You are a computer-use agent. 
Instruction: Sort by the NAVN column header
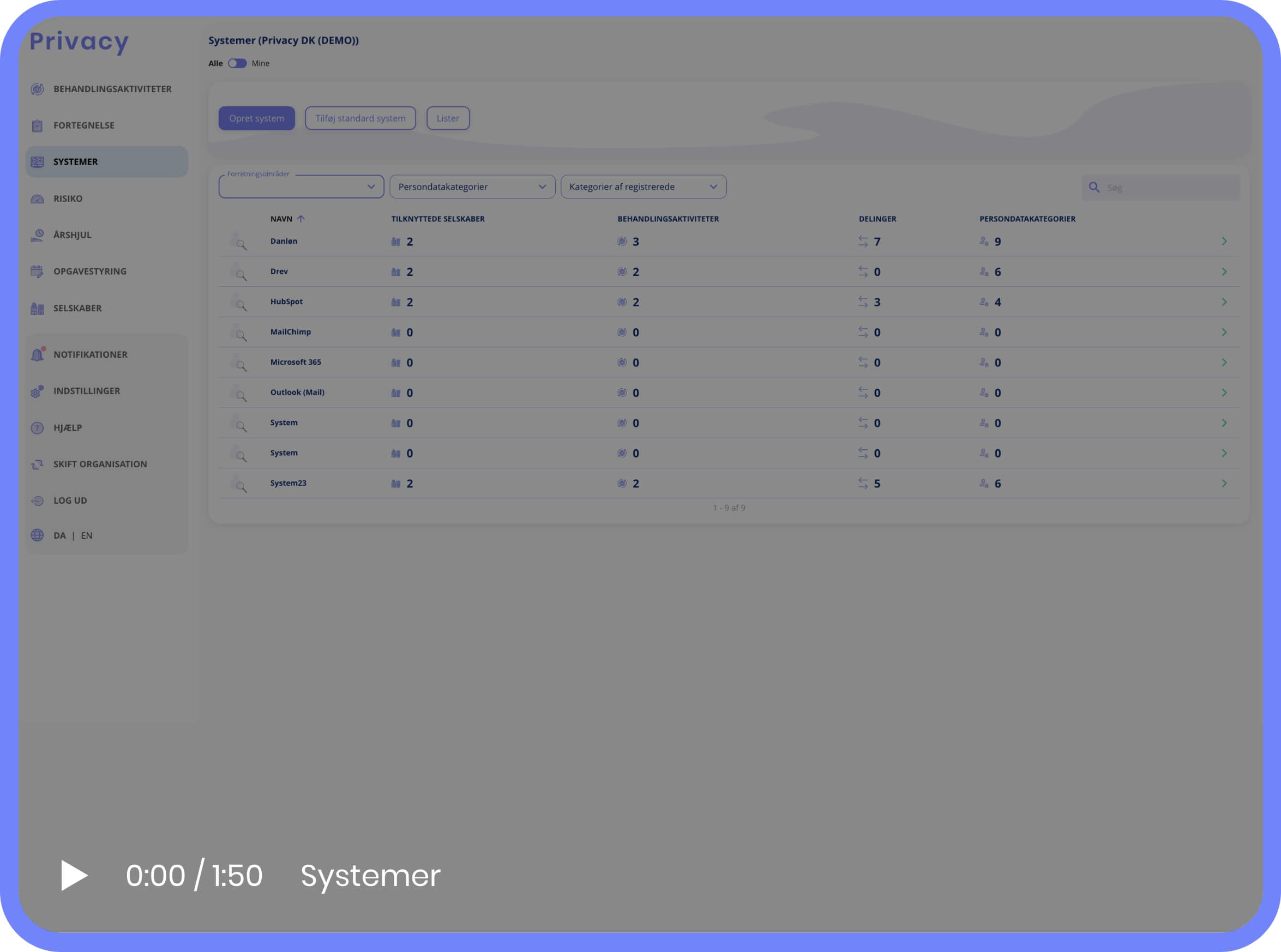(281, 219)
